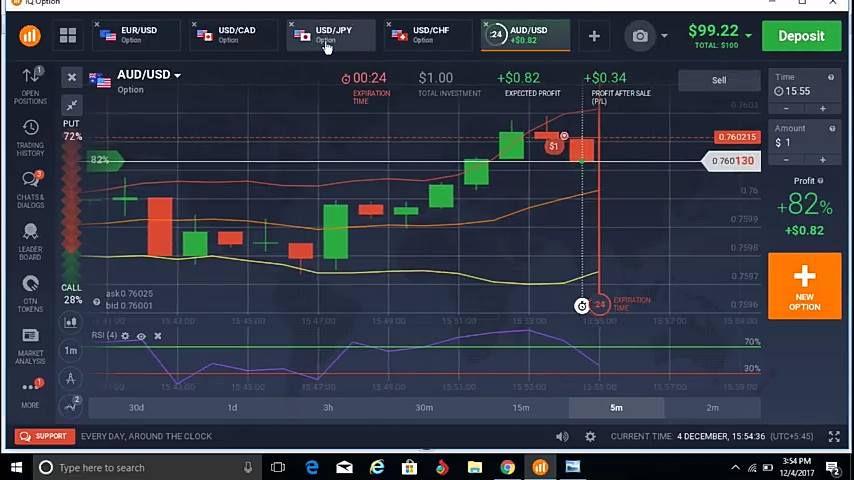854x480 pixels.
Task: Select the 30d chart range
Action: pyautogui.click(x=136, y=408)
